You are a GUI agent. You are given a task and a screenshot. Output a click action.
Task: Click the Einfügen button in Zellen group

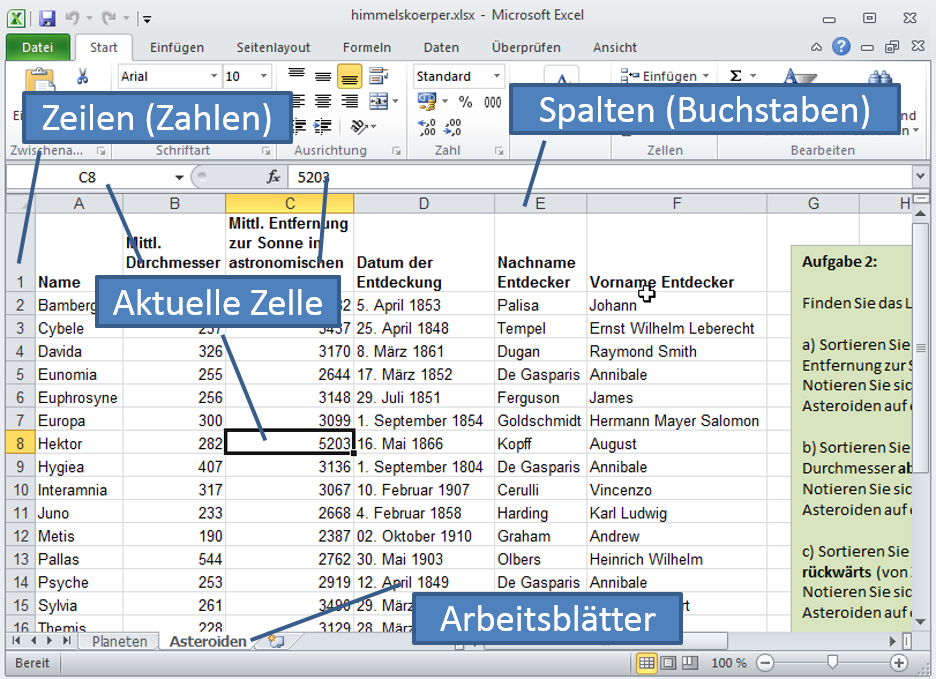[x=667, y=76]
